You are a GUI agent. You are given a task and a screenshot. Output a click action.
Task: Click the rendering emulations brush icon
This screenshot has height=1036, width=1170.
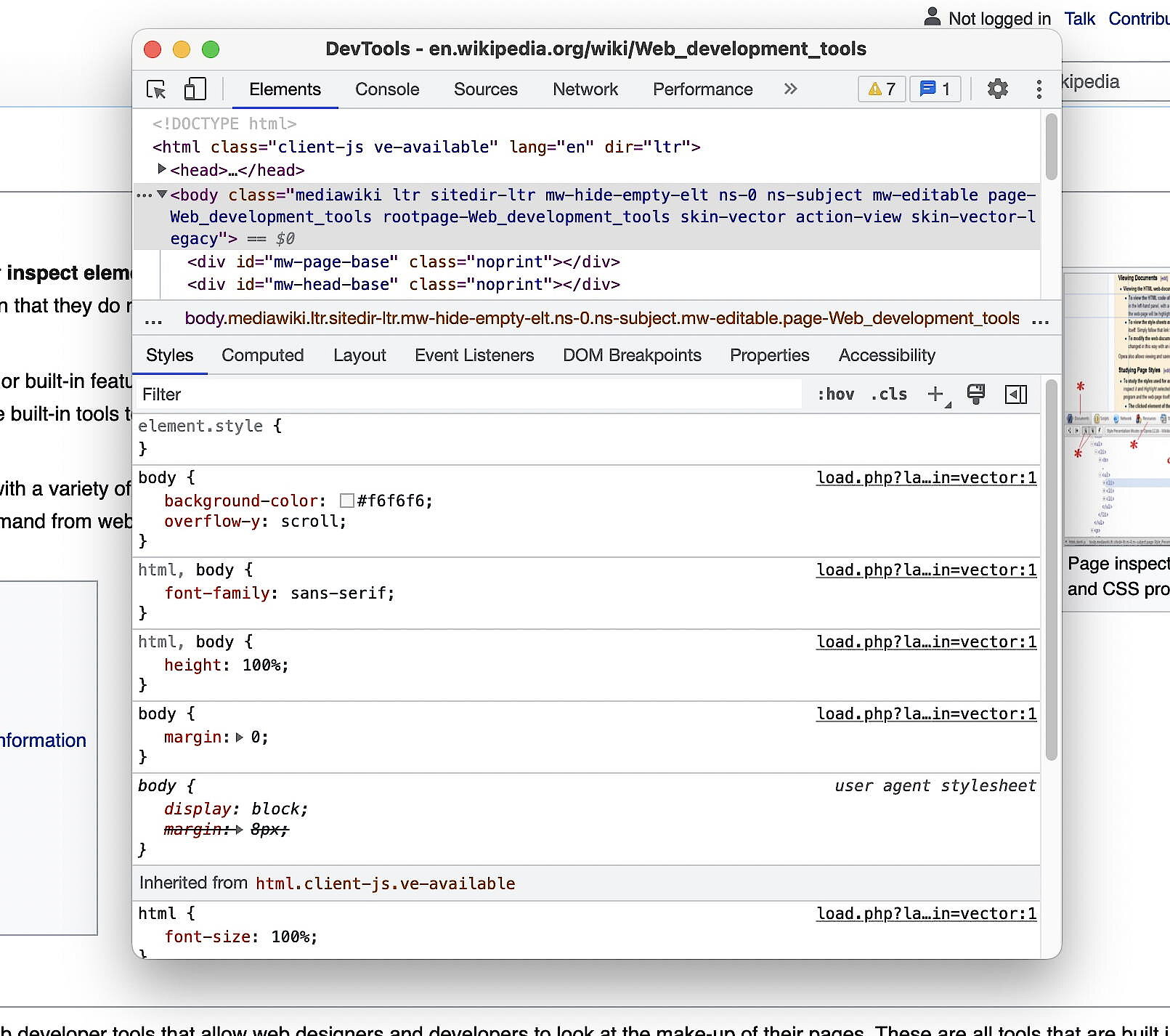[975, 394]
